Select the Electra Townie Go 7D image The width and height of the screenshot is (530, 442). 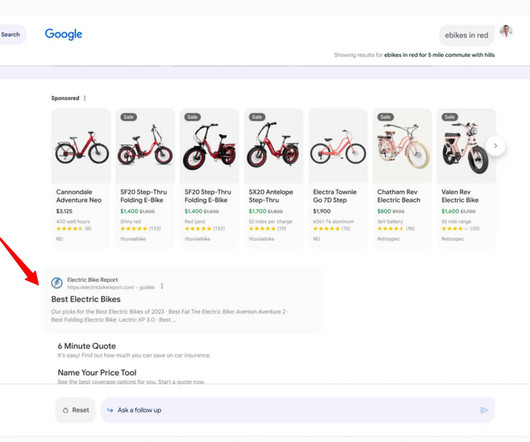click(x=338, y=146)
